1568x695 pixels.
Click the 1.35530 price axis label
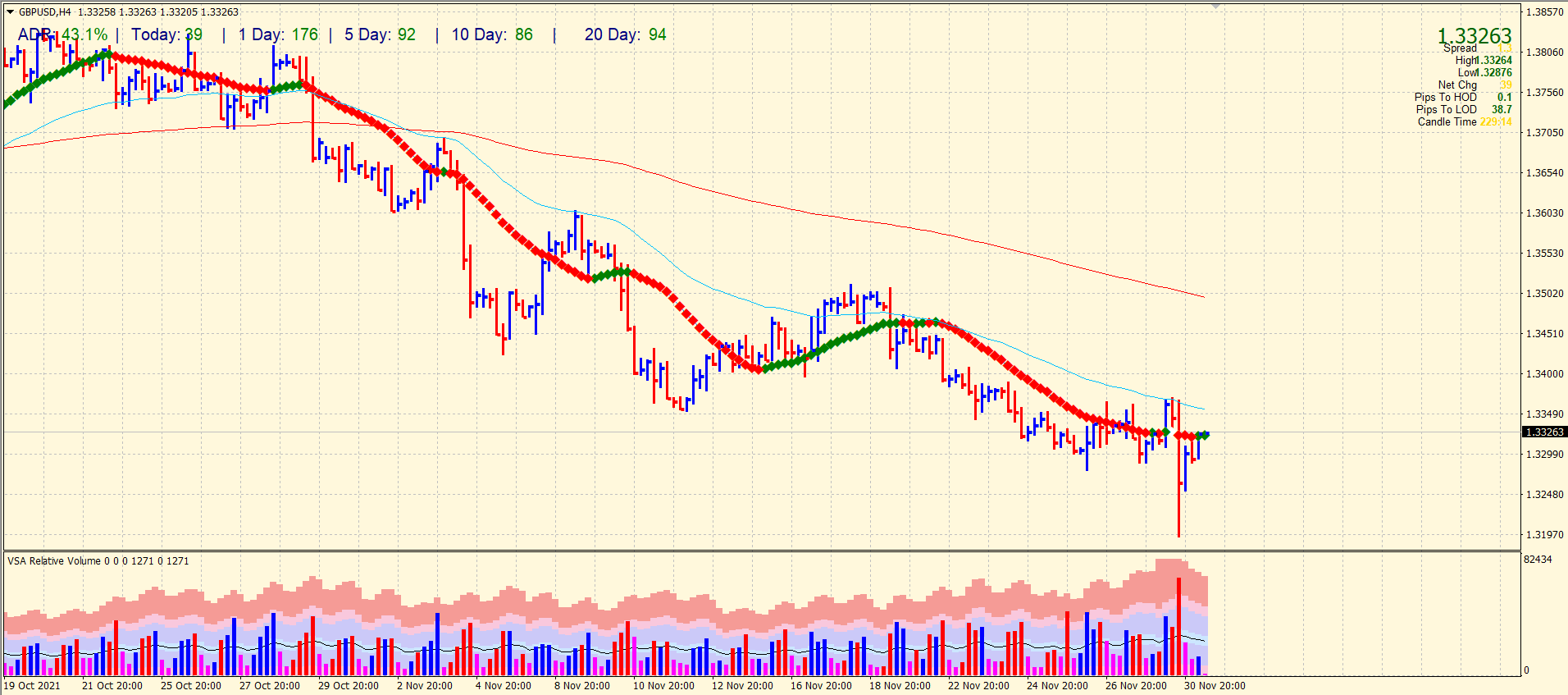(x=1544, y=254)
